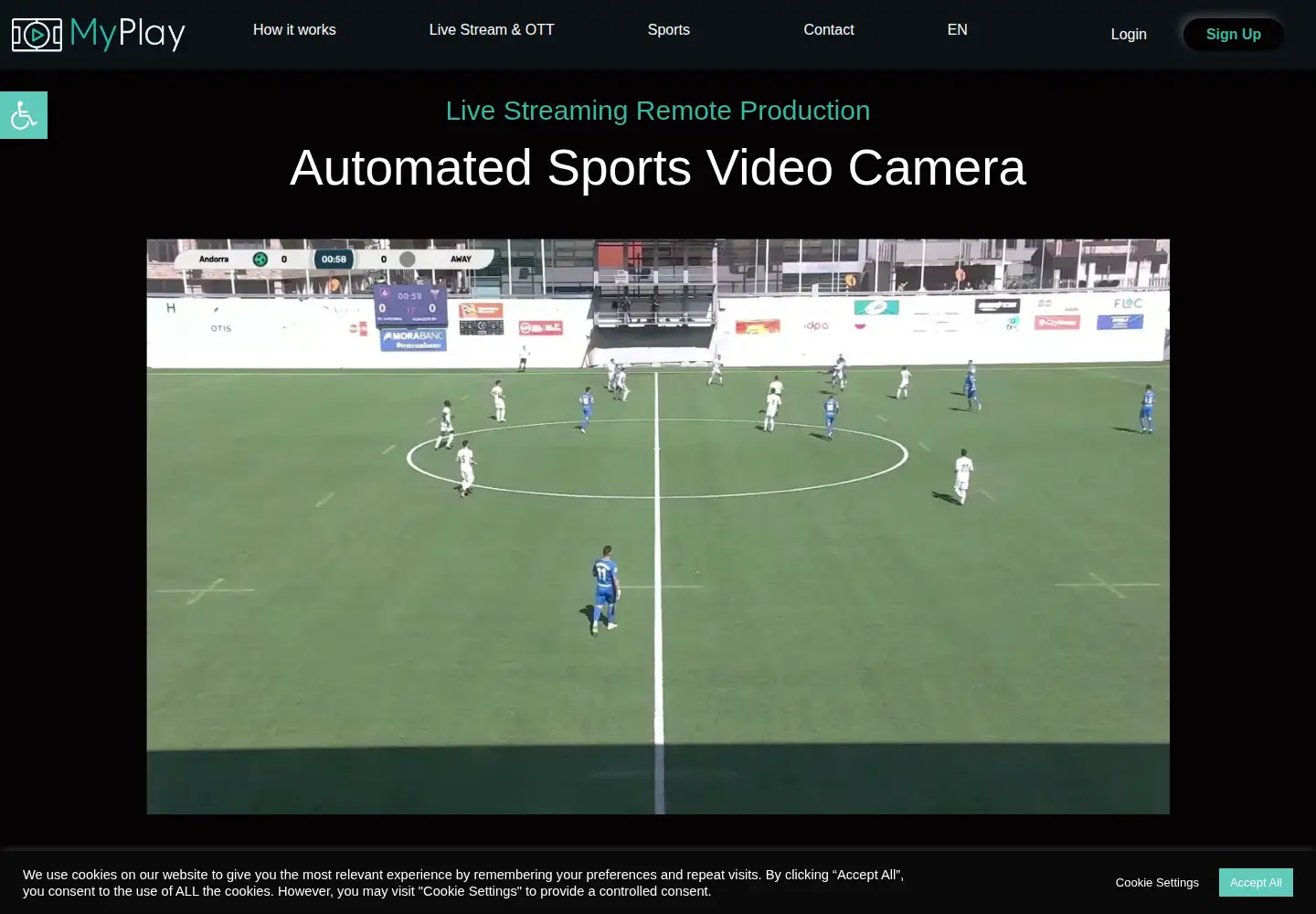The height and width of the screenshot is (914, 1316).
Task: Click the Automated Sports Video Camera heading
Action: pos(658,168)
